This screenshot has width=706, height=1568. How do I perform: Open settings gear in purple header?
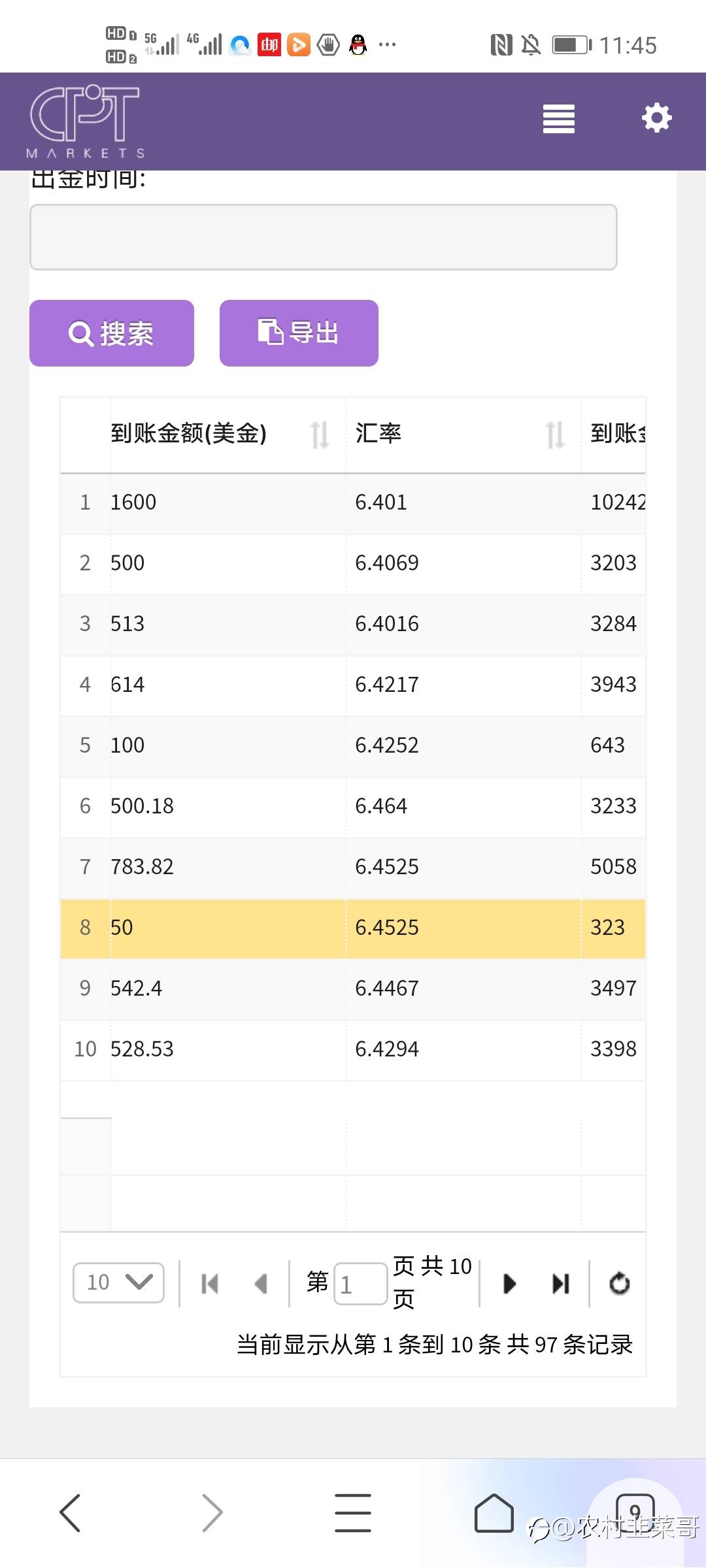point(656,118)
